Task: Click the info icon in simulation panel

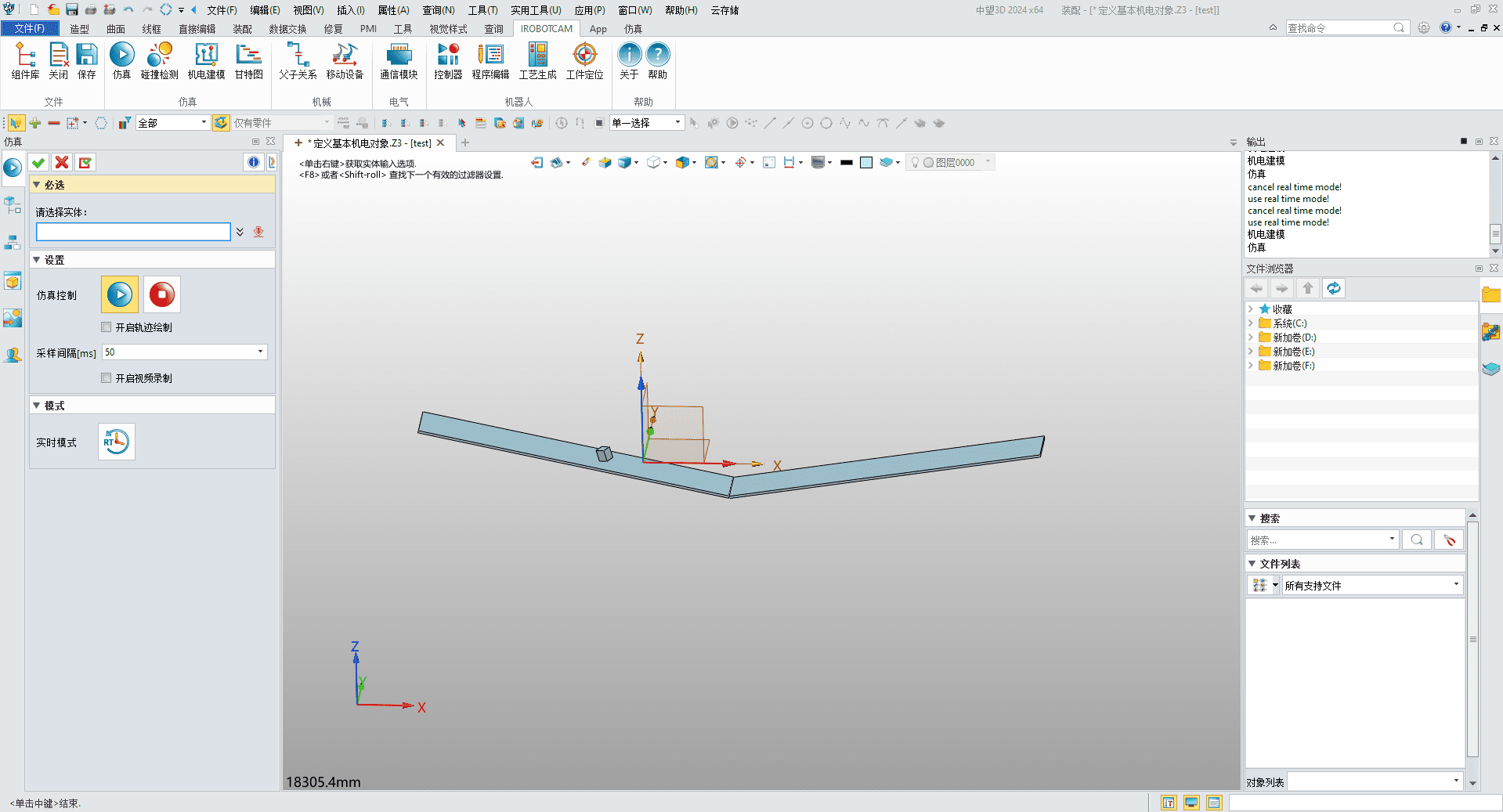Action: point(254,162)
